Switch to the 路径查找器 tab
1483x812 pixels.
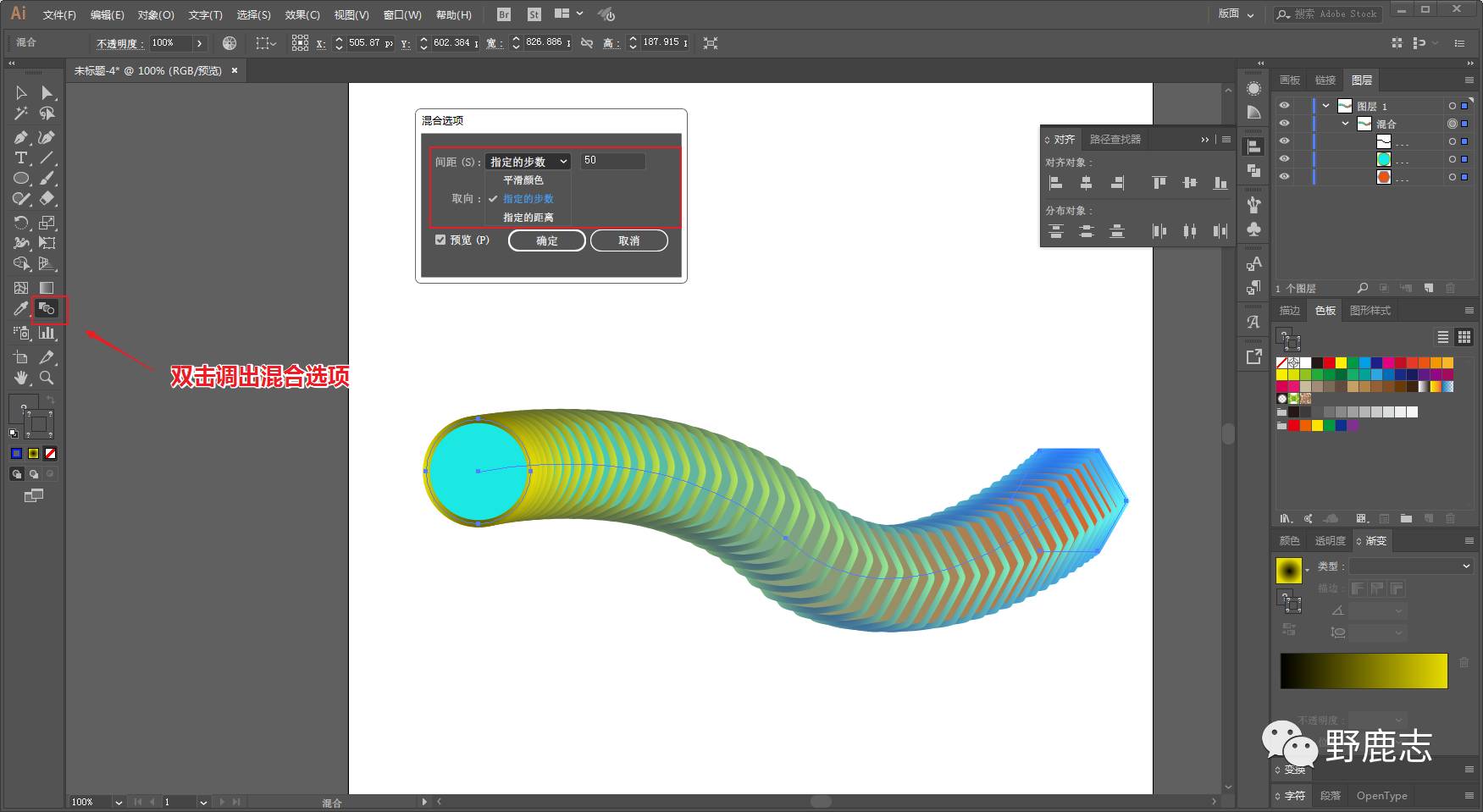click(x=1115, y=139)
